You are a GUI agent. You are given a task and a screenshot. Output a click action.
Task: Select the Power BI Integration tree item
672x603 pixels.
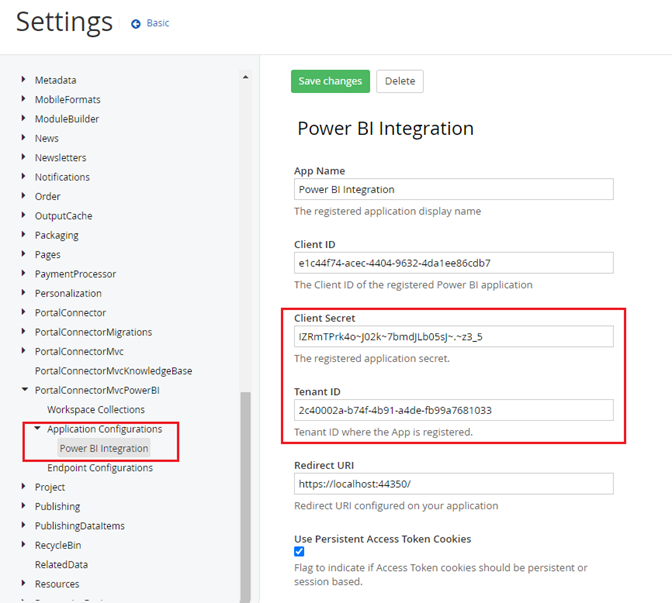click(104, 448)
